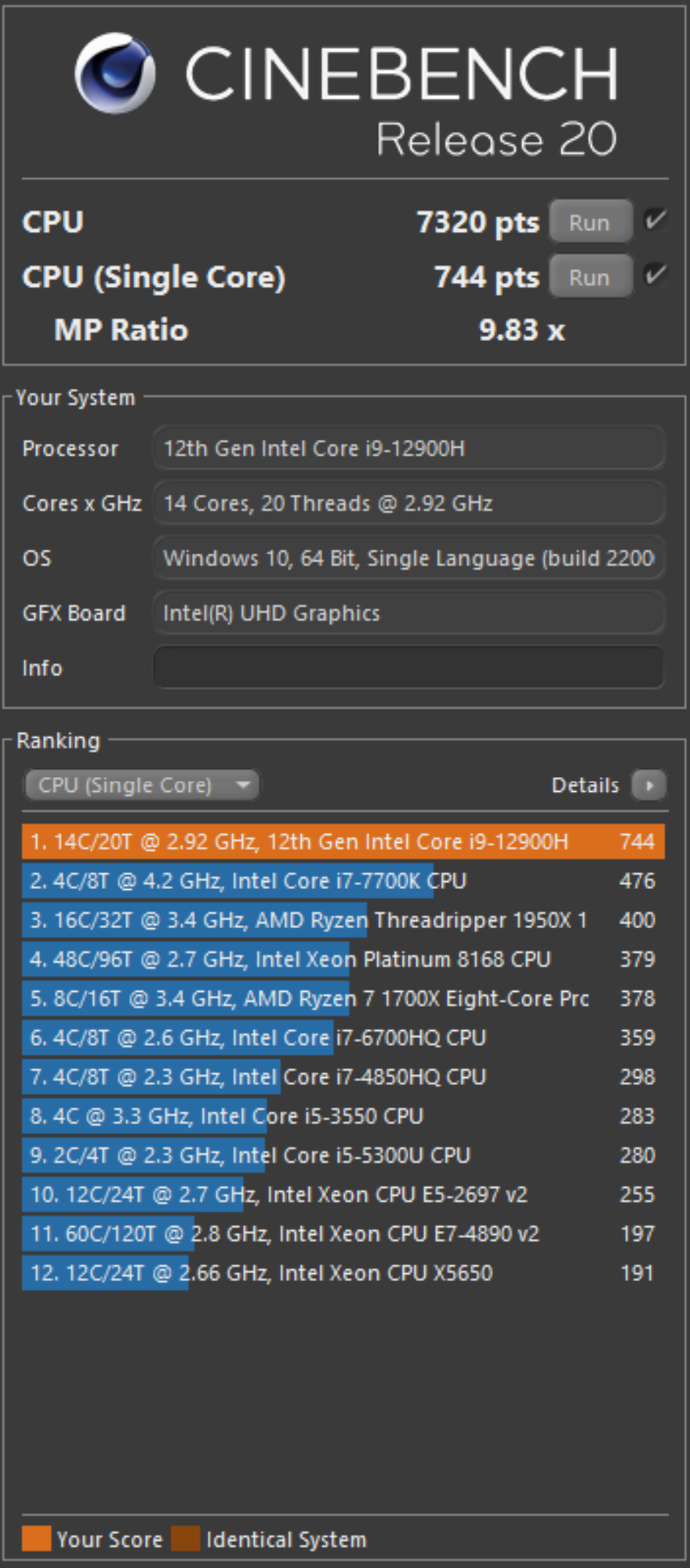The height and width of the screenshot is (1568, 690).
Task: Click the Identical System legend label
Action: point(286,1540)
